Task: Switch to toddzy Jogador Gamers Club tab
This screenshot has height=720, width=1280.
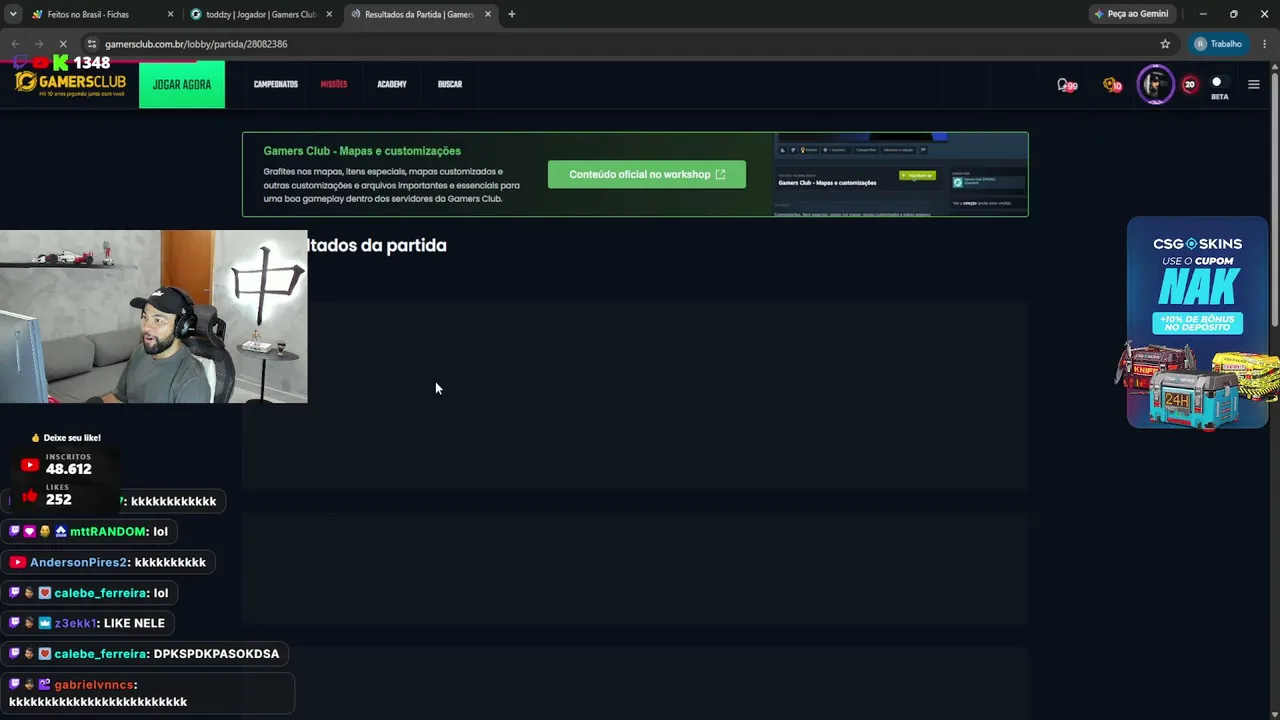Action: pyautogui.click(x=261, y=14)
